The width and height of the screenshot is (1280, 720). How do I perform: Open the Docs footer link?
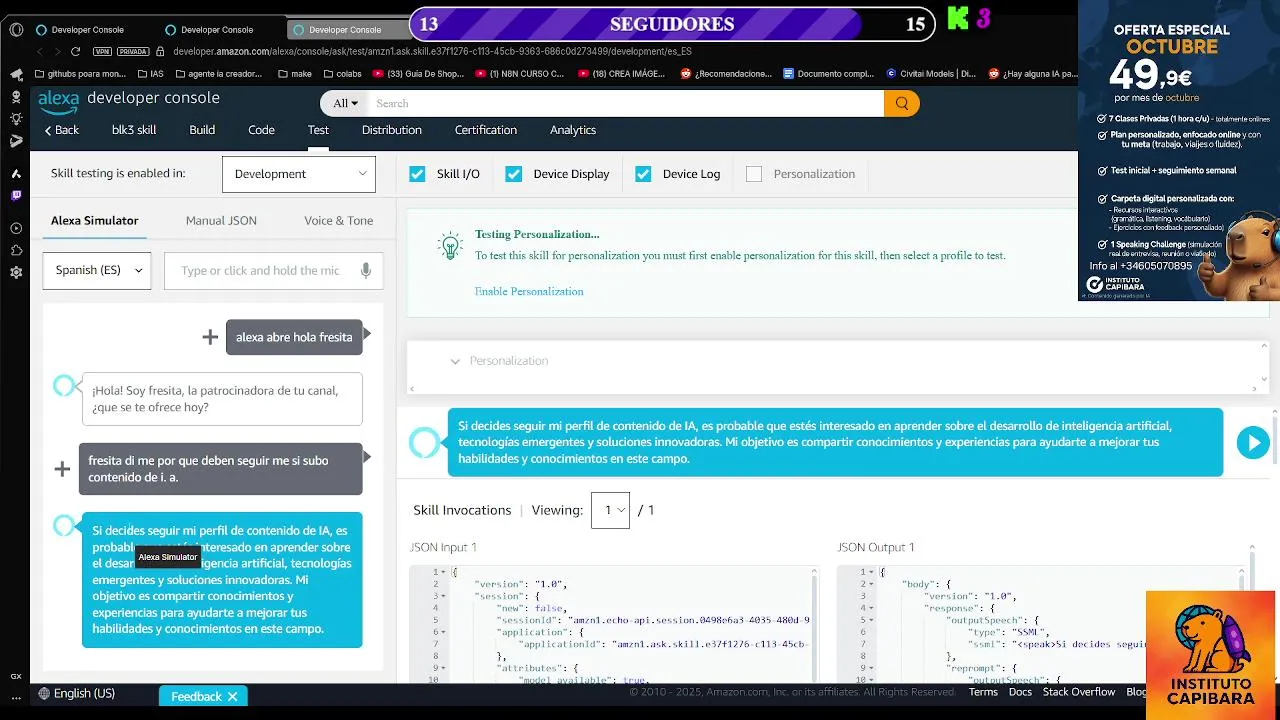(x=1020, y=692)
